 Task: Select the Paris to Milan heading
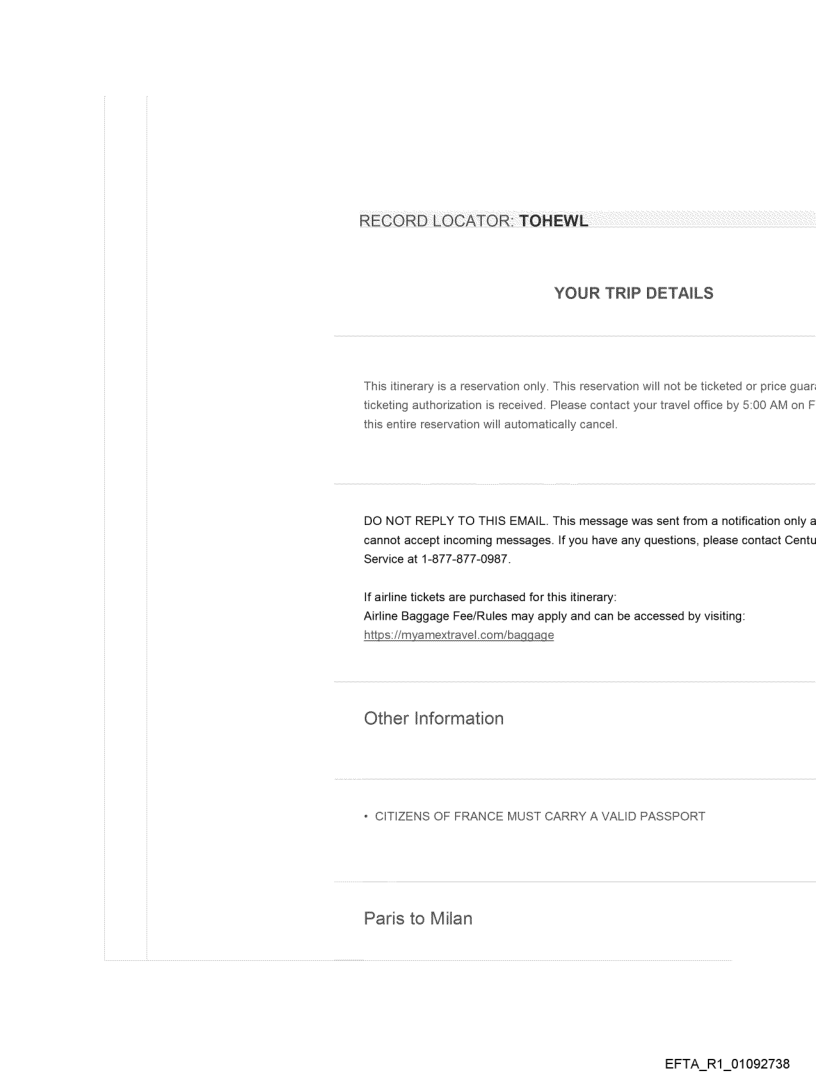(x=417, y=918)
